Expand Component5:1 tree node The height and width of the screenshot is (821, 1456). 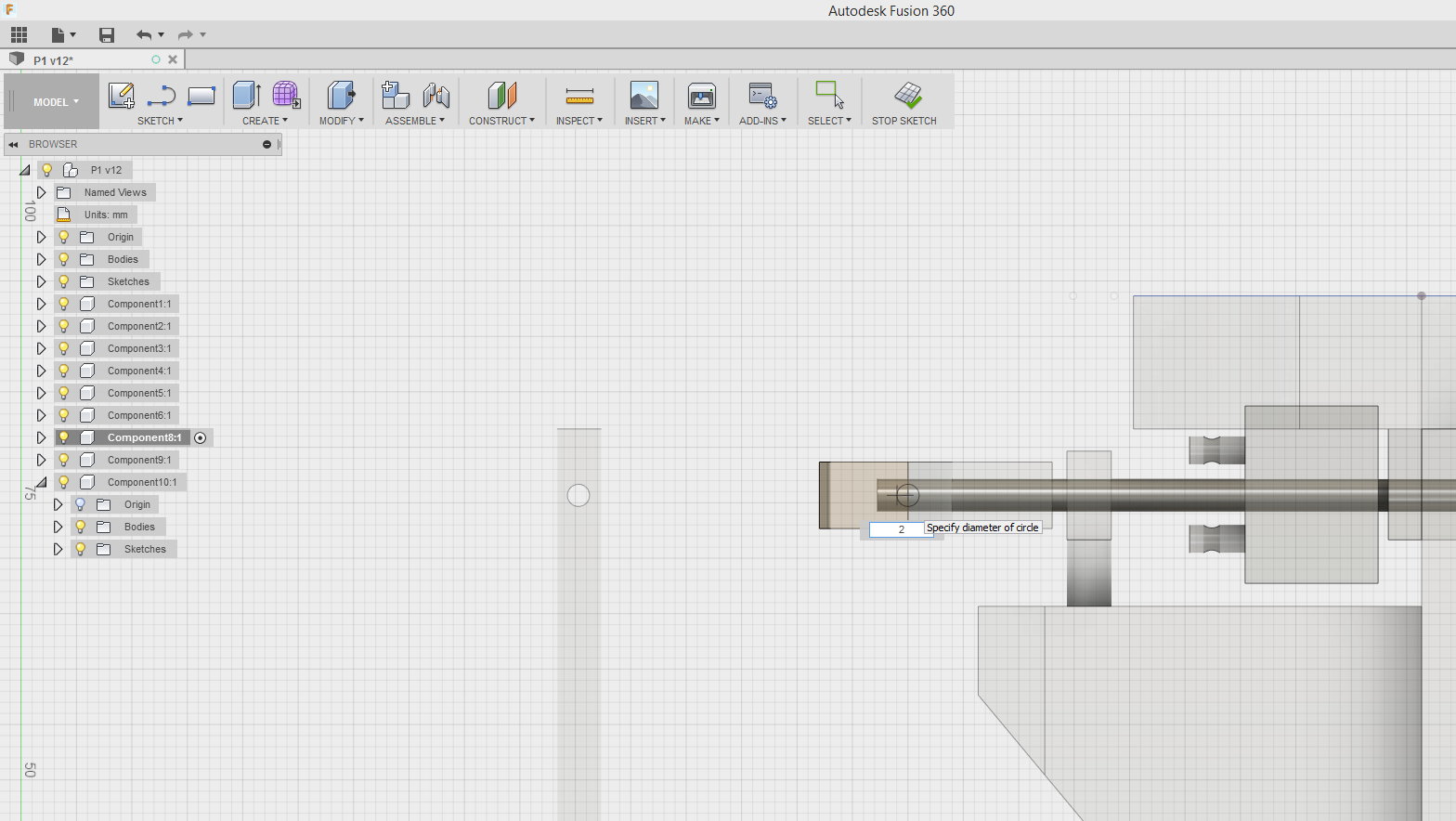click(41, 393)
